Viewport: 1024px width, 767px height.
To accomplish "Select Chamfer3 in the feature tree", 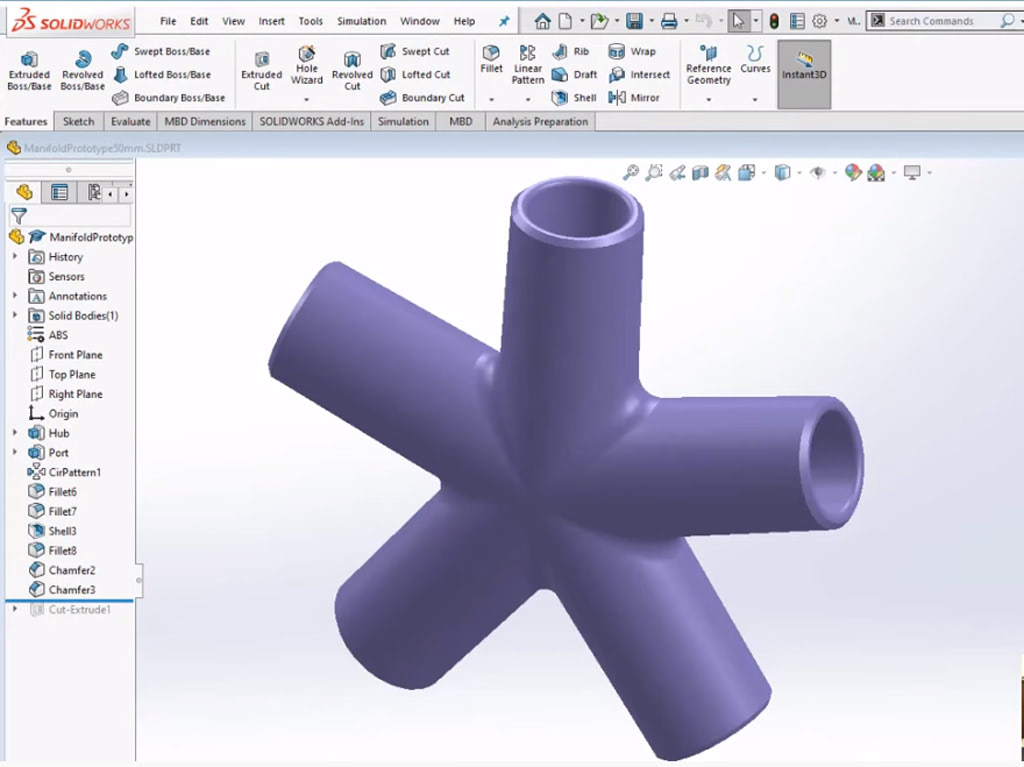I will click(72, 590).
